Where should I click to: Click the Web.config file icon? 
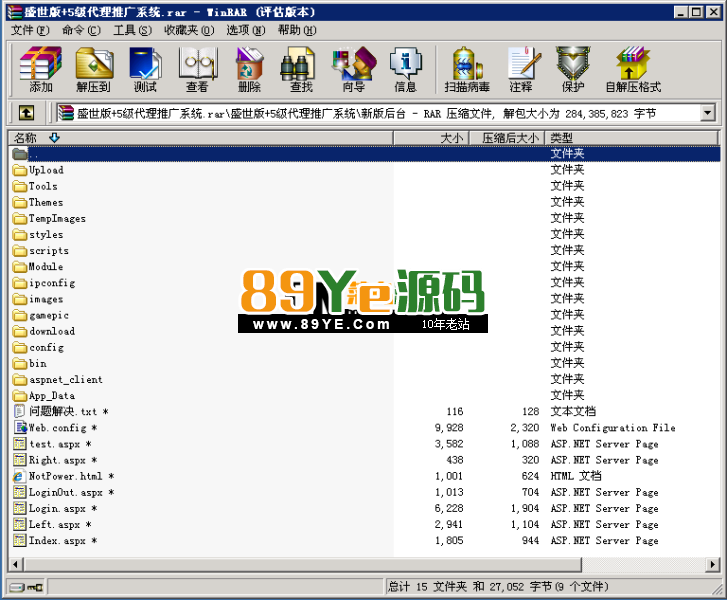[x=20, y=428]
